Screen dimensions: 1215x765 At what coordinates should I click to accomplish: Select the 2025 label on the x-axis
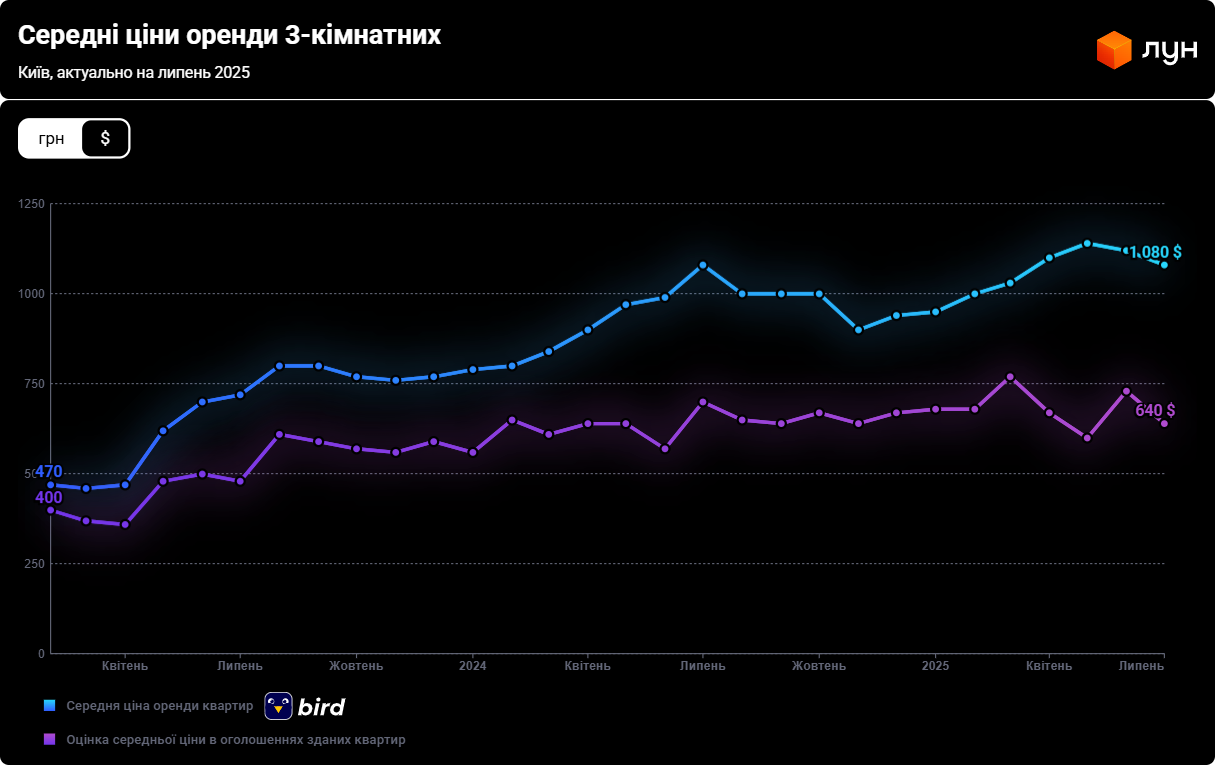(935, 666)
